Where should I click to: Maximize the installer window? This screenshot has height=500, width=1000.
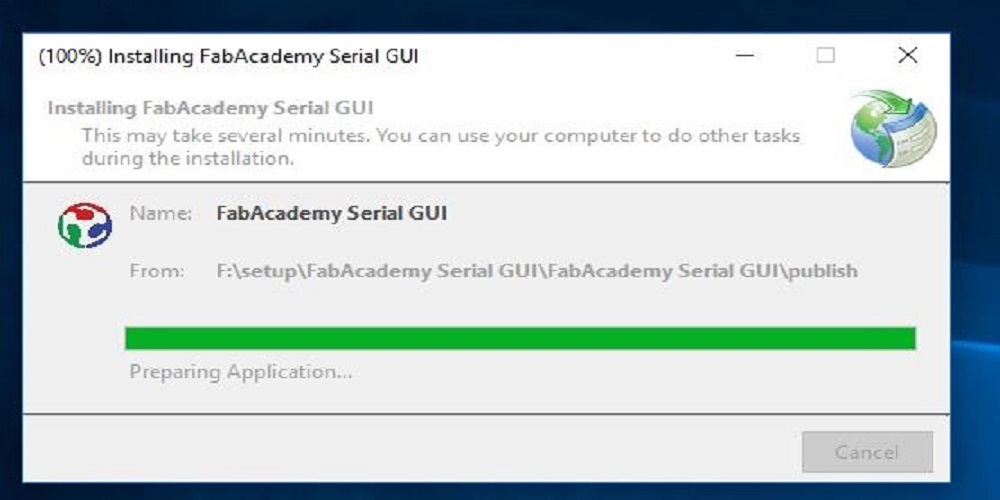click(x=825, y=55)
